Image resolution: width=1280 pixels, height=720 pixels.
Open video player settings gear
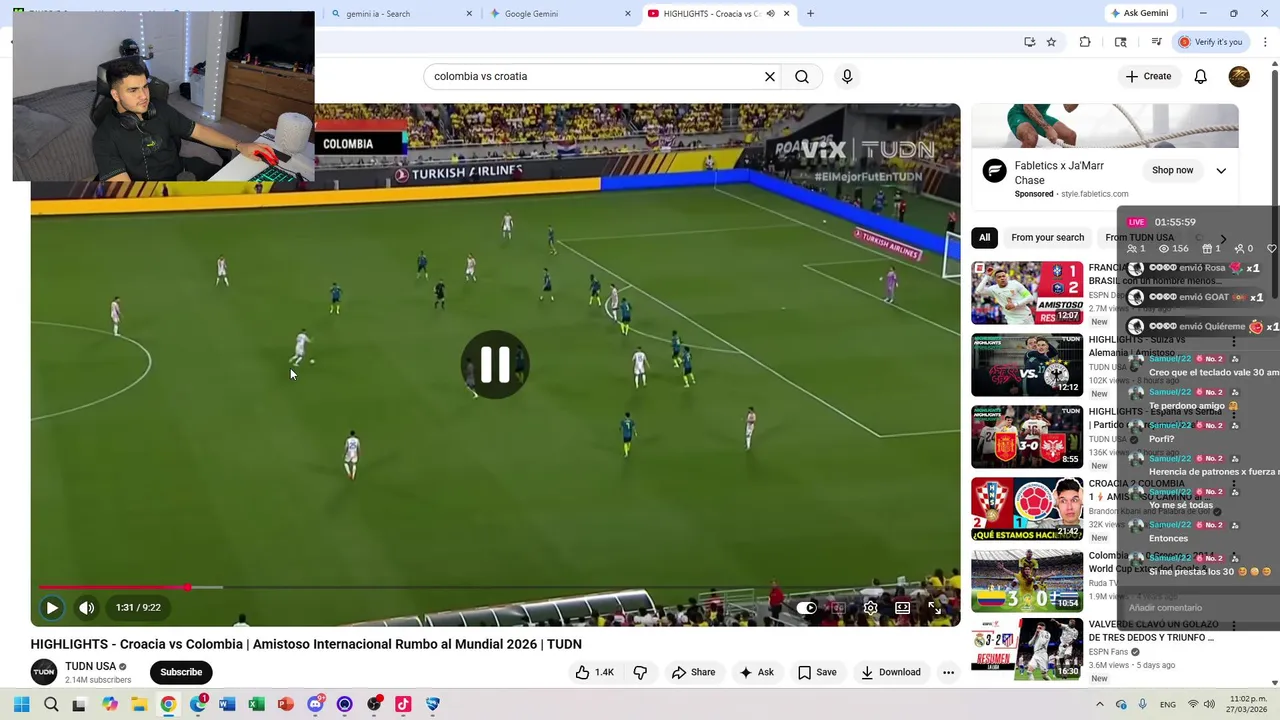tap(870, 607)
